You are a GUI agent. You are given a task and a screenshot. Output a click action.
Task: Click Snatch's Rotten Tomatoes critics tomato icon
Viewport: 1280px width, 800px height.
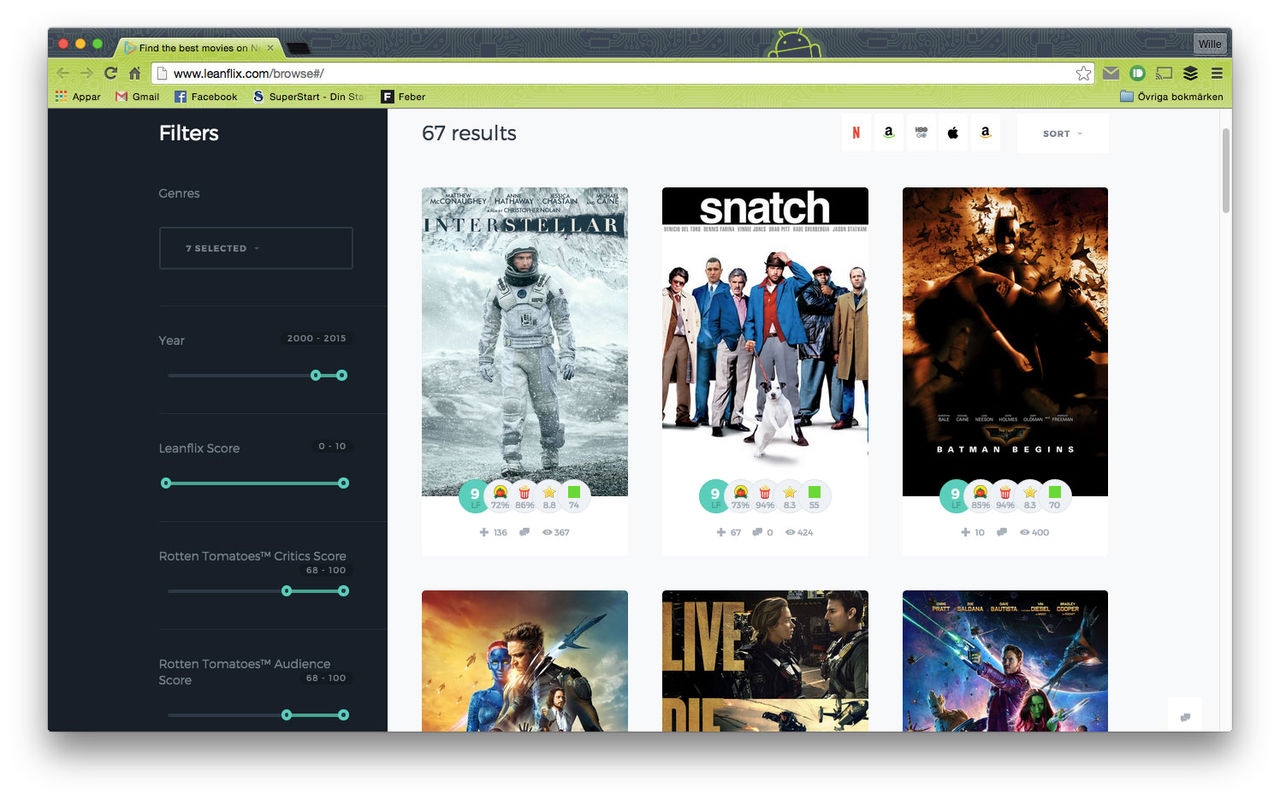tap(740, 492)
